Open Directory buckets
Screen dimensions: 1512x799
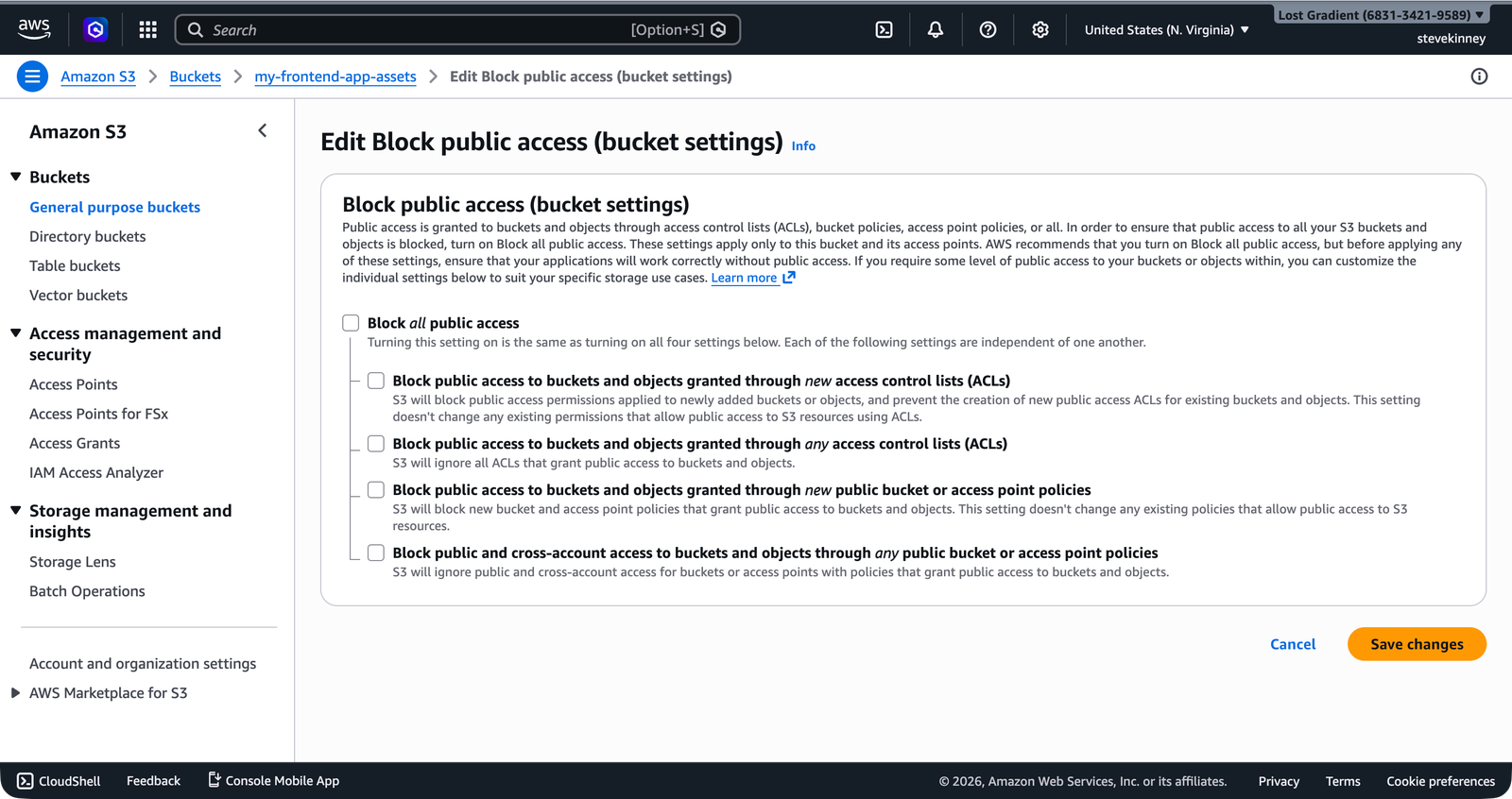(x=87, y=236)
